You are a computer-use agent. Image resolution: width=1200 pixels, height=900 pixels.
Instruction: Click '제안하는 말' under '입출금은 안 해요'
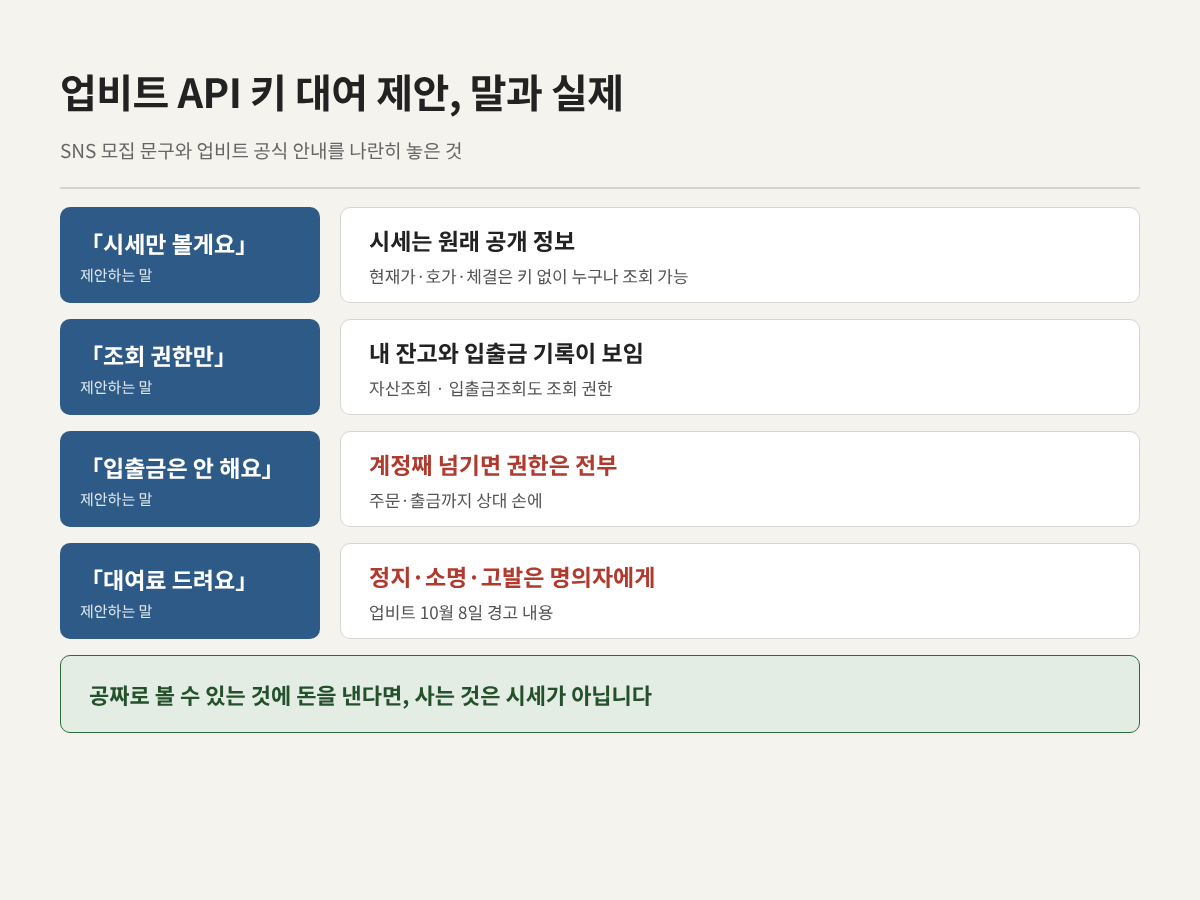click(x=116, y=499)
